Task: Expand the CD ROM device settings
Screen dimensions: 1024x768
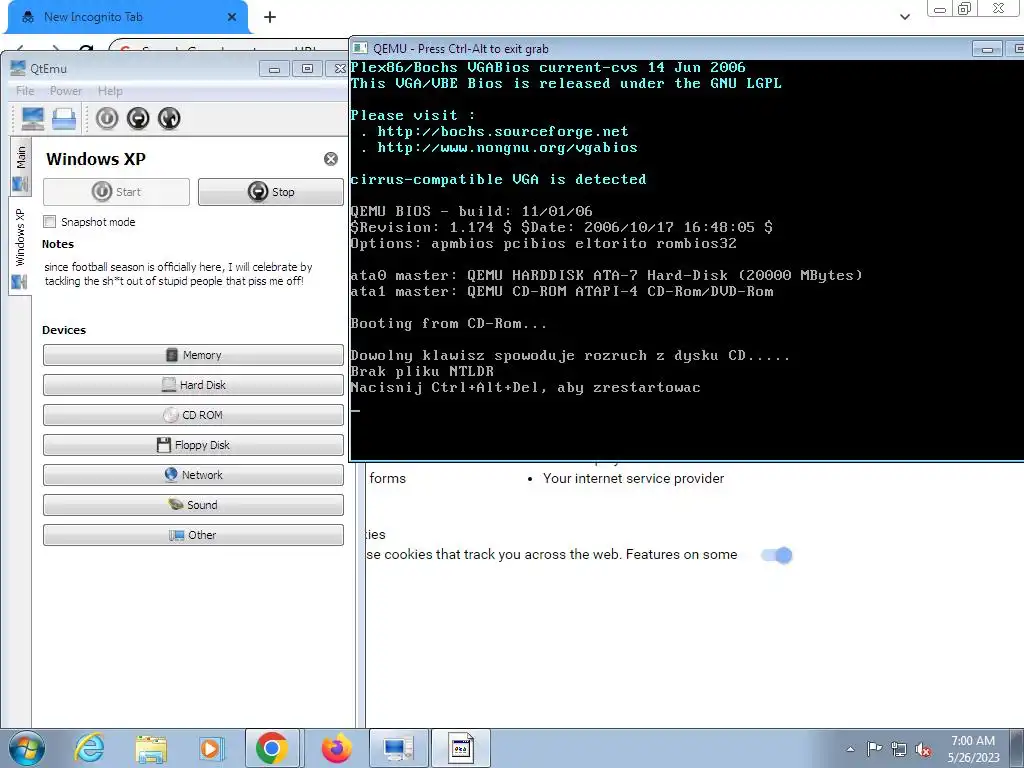Action: 193,415
